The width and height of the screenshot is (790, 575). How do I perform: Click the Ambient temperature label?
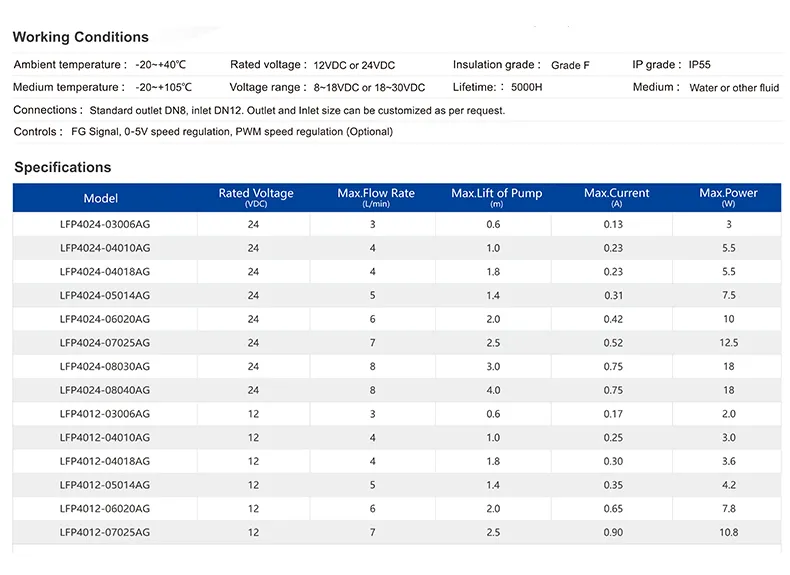tap(70, 65)
